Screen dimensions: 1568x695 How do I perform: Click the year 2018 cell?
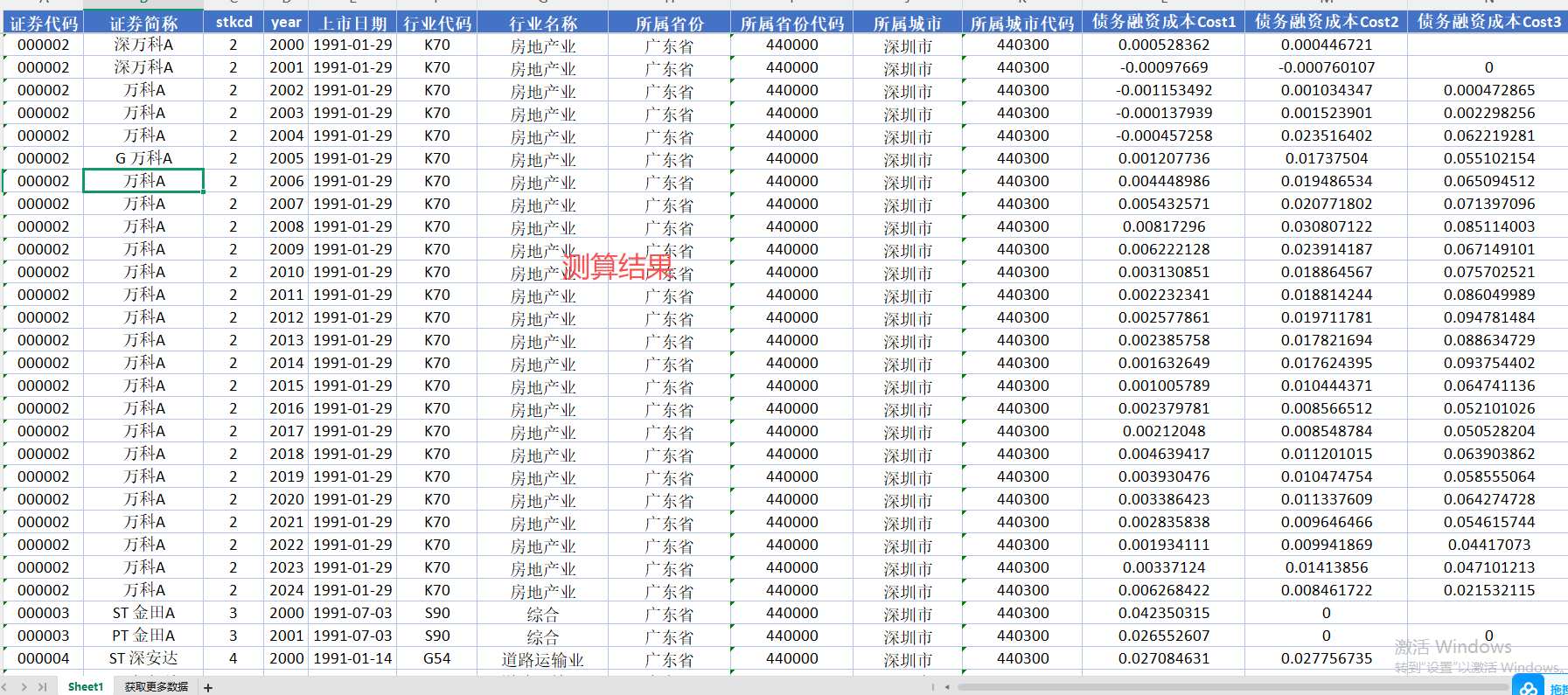point(286,454)
